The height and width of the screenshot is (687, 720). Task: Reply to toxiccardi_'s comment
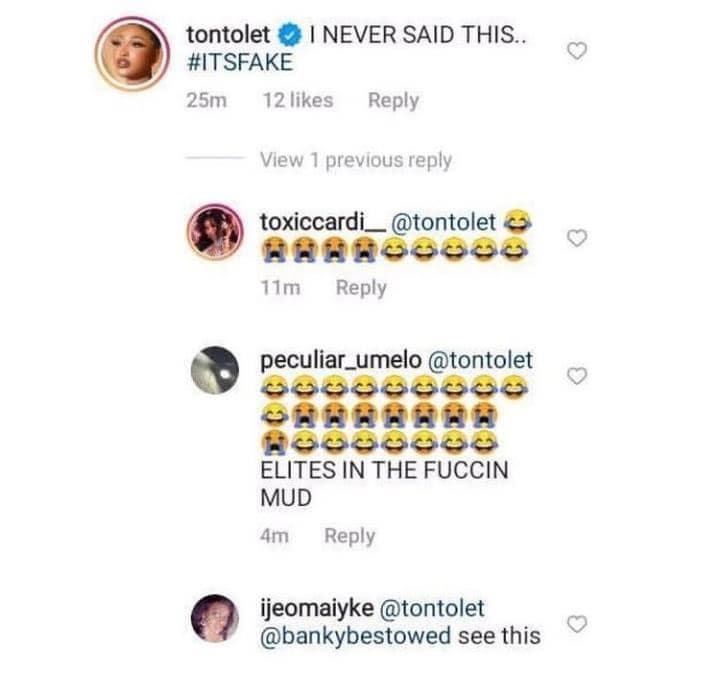361,287
